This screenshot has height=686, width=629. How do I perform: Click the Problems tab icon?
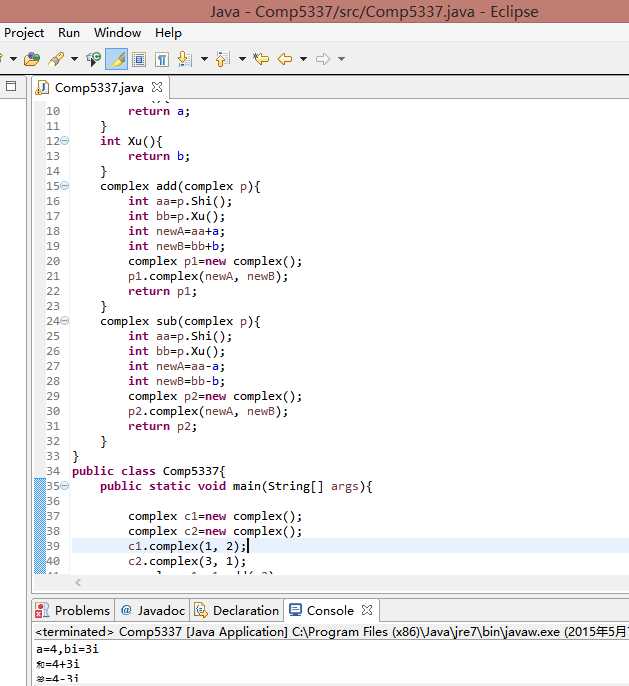tap(42, 610)
